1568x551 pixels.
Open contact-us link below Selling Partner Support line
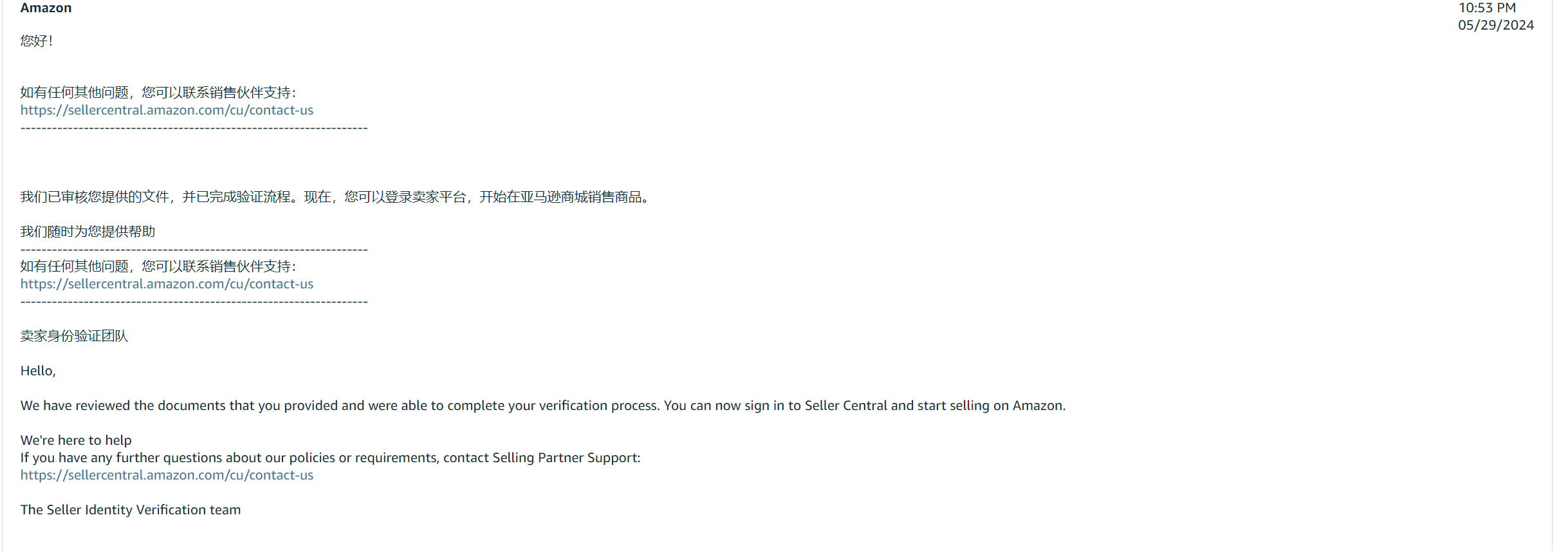tap(167, 475)
